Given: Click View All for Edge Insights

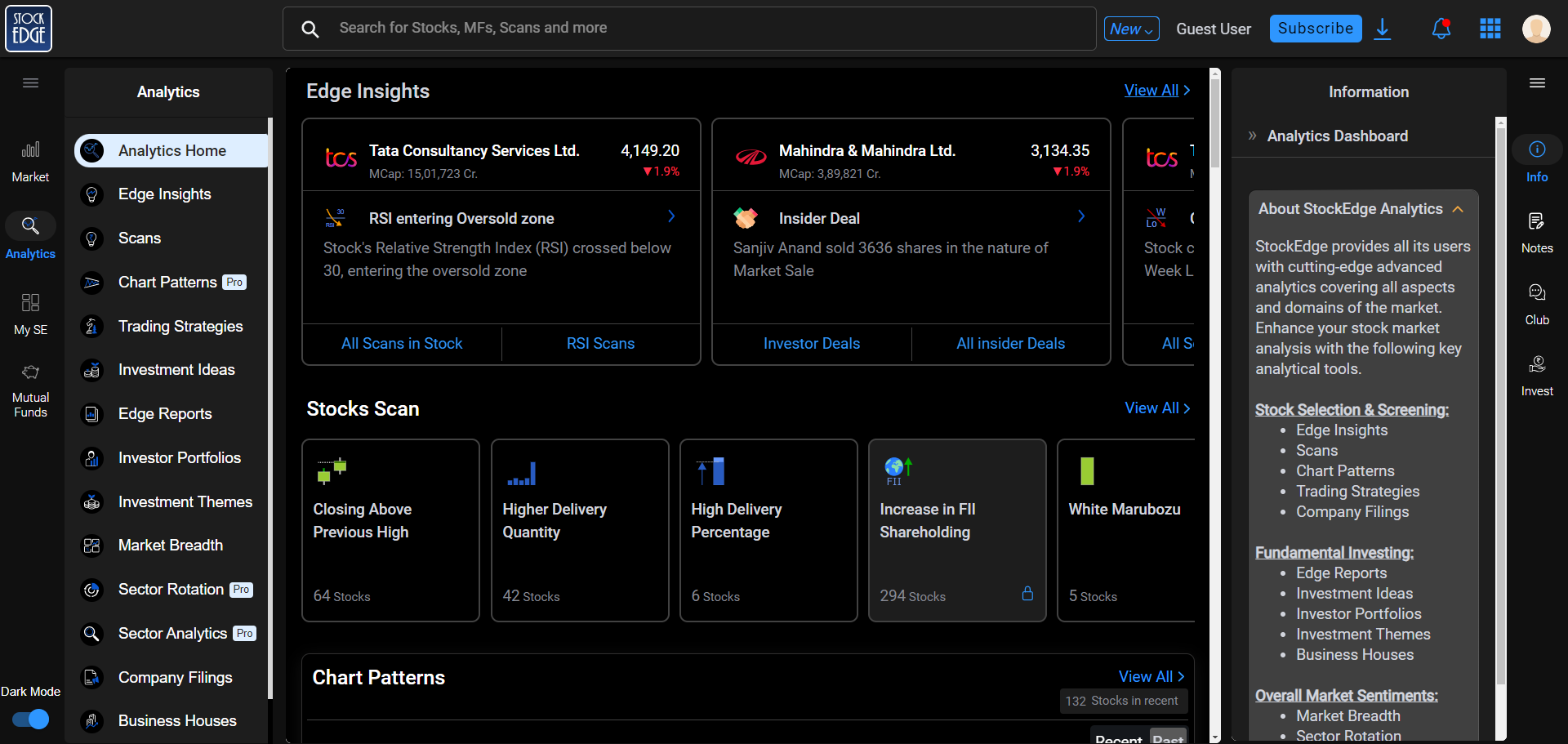Looking at the screenshot, I should point(1157,91).
